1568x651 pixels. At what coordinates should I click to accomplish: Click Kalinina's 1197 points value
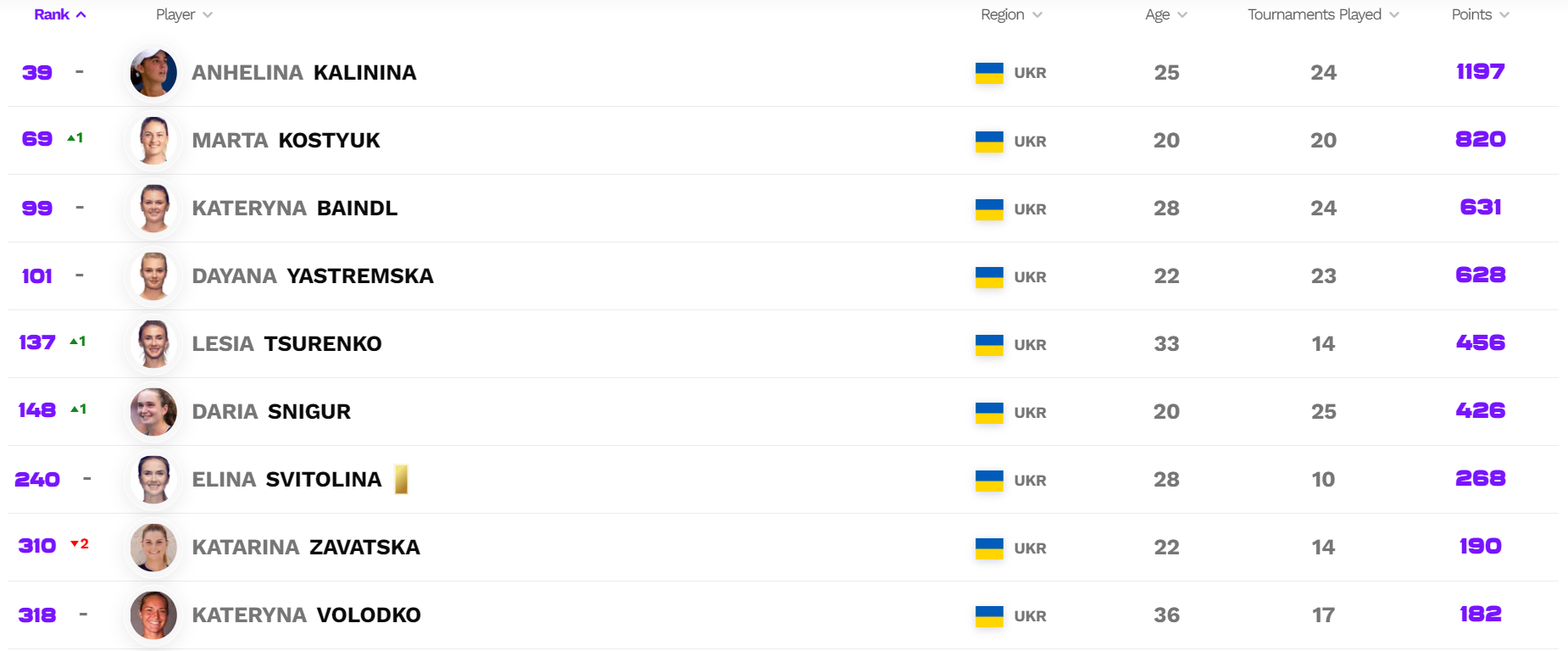[1480, 72]
